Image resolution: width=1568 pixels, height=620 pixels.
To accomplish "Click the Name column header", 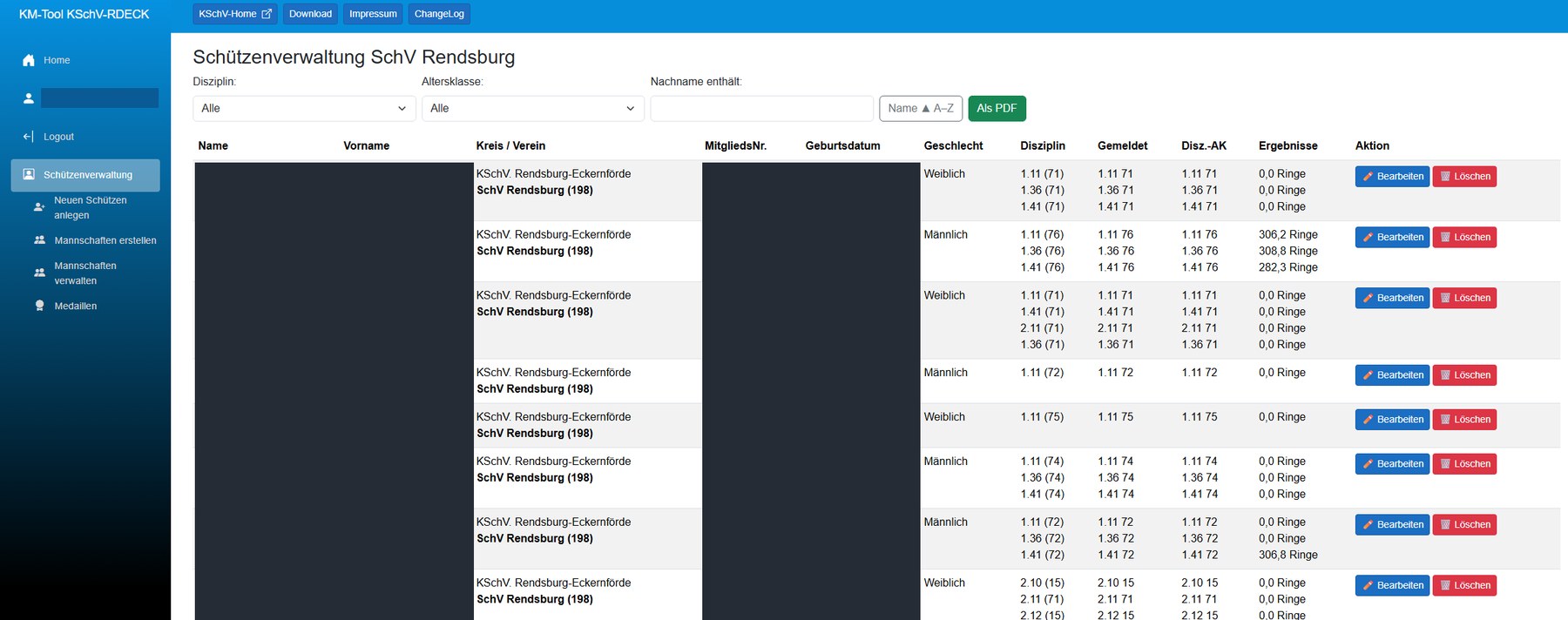I will tap(213, 145).
